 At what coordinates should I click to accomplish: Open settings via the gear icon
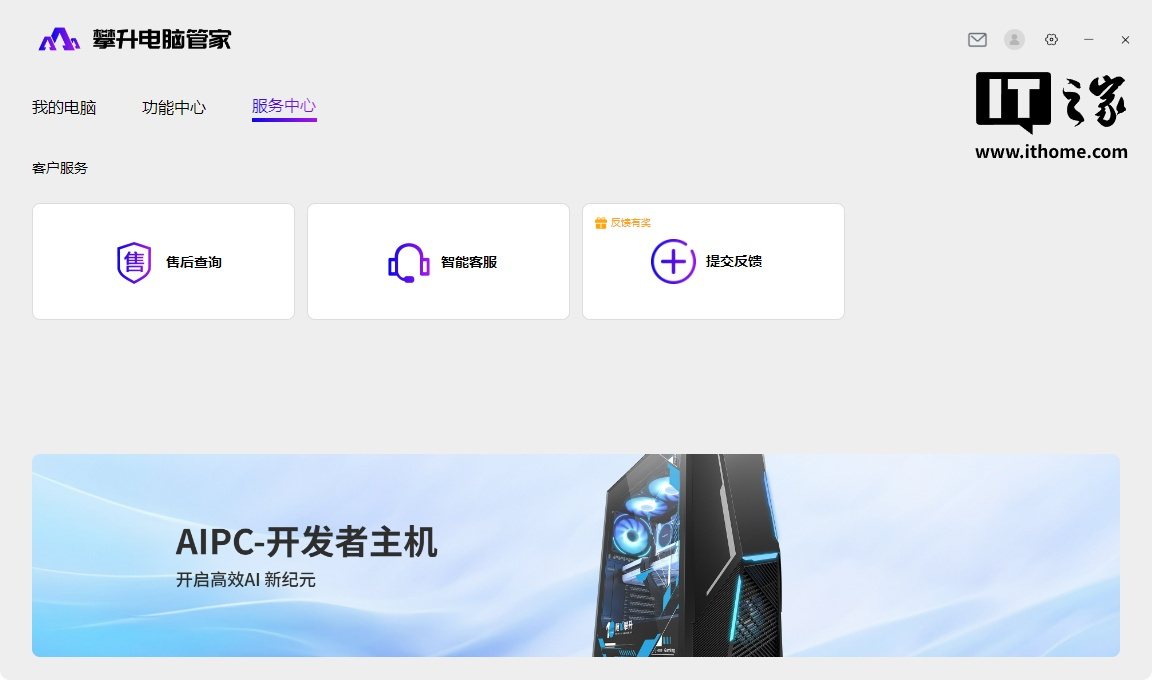tap(1051, 40)
